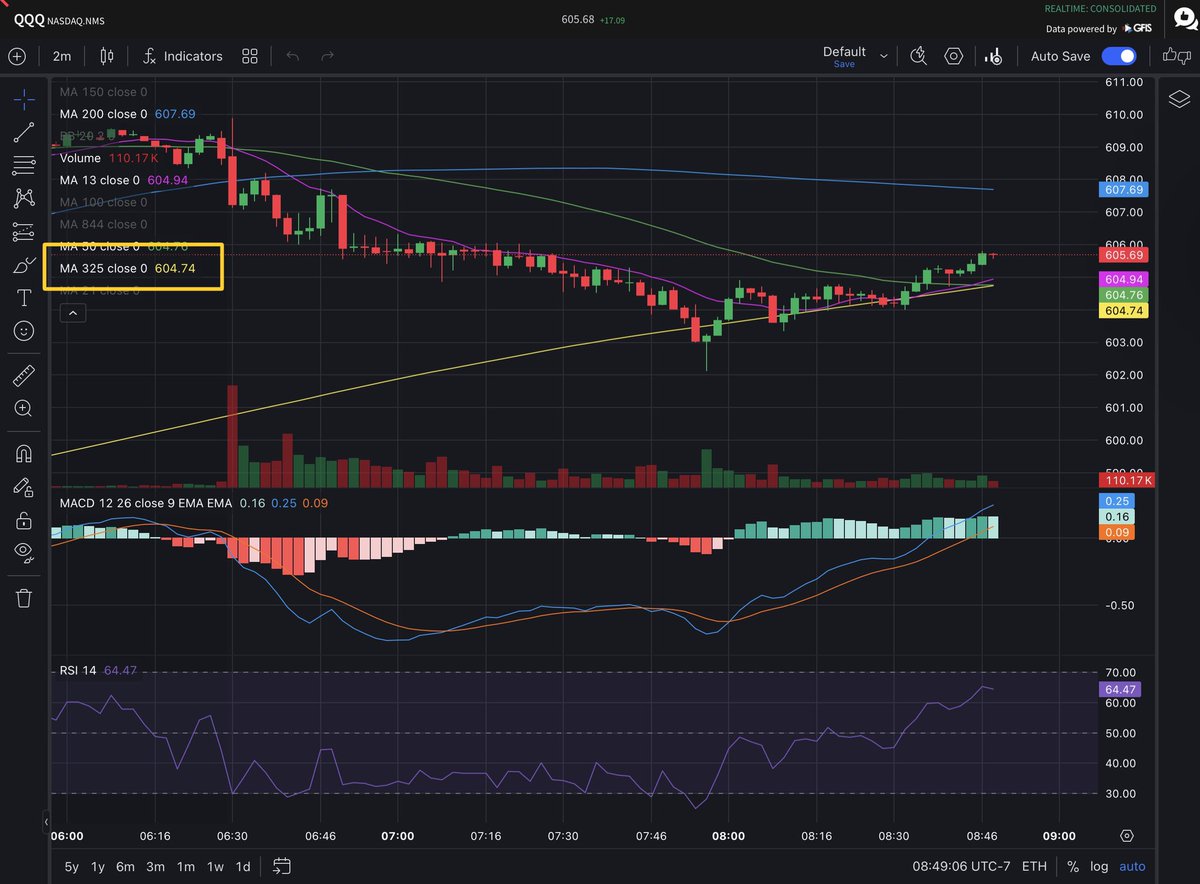Redo the last chart action

click(x=328, y=56)
